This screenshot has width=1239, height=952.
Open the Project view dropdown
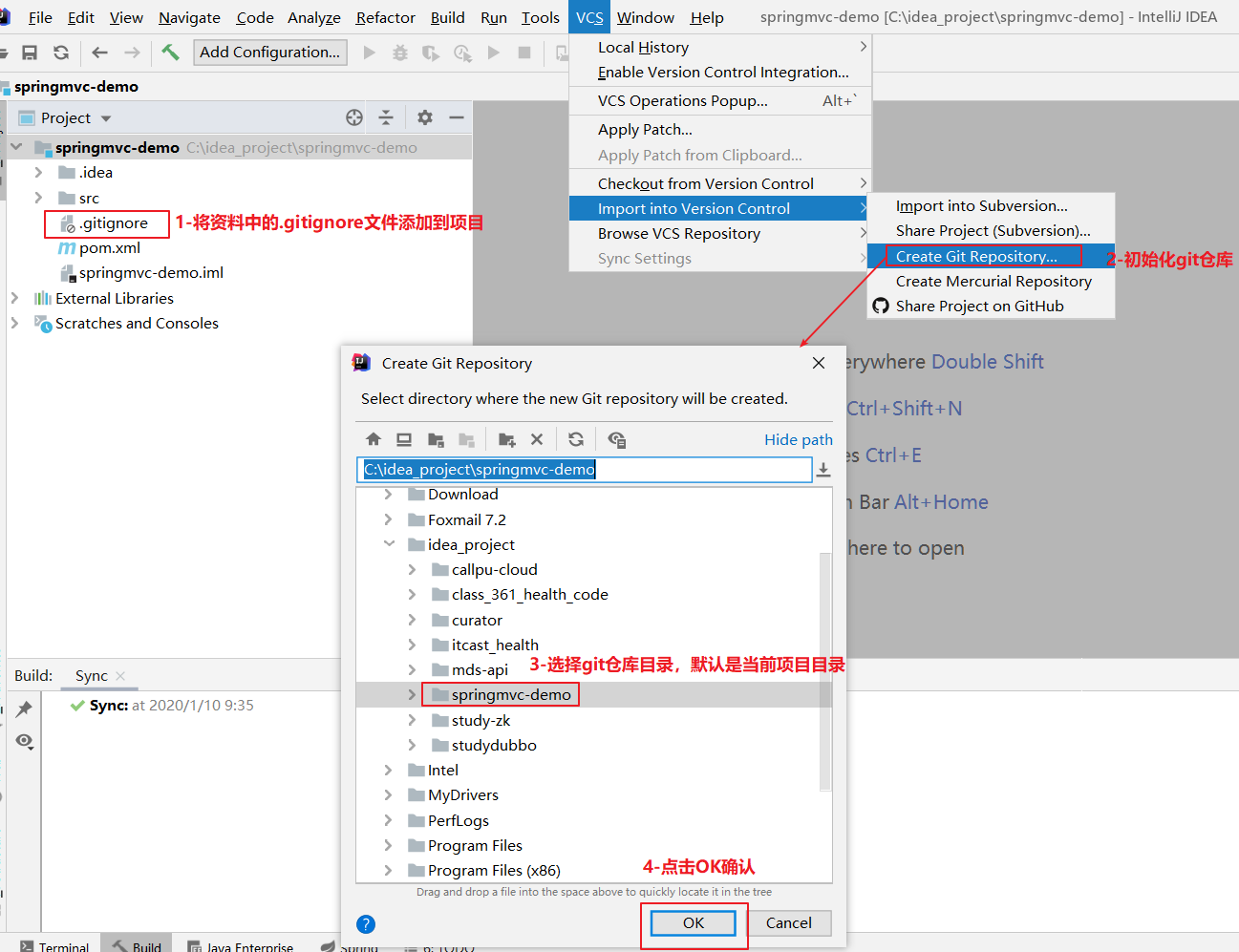[106, 118]
